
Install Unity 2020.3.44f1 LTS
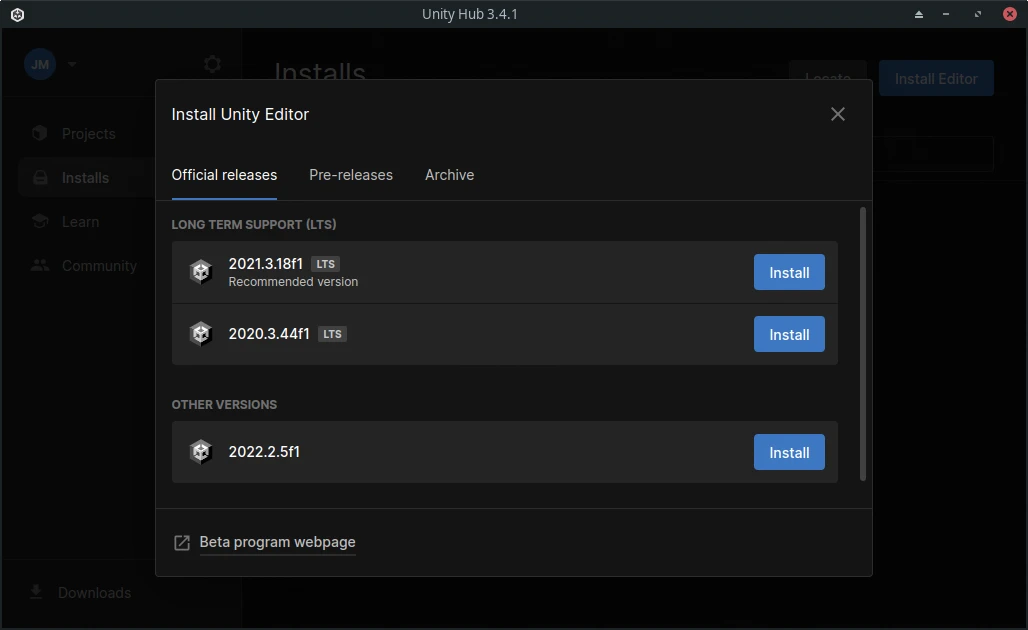(x=789, y=334)
